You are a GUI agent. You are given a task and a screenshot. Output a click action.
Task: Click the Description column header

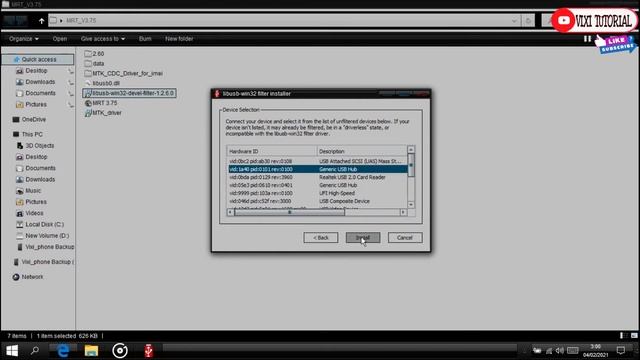pos(362,151)
